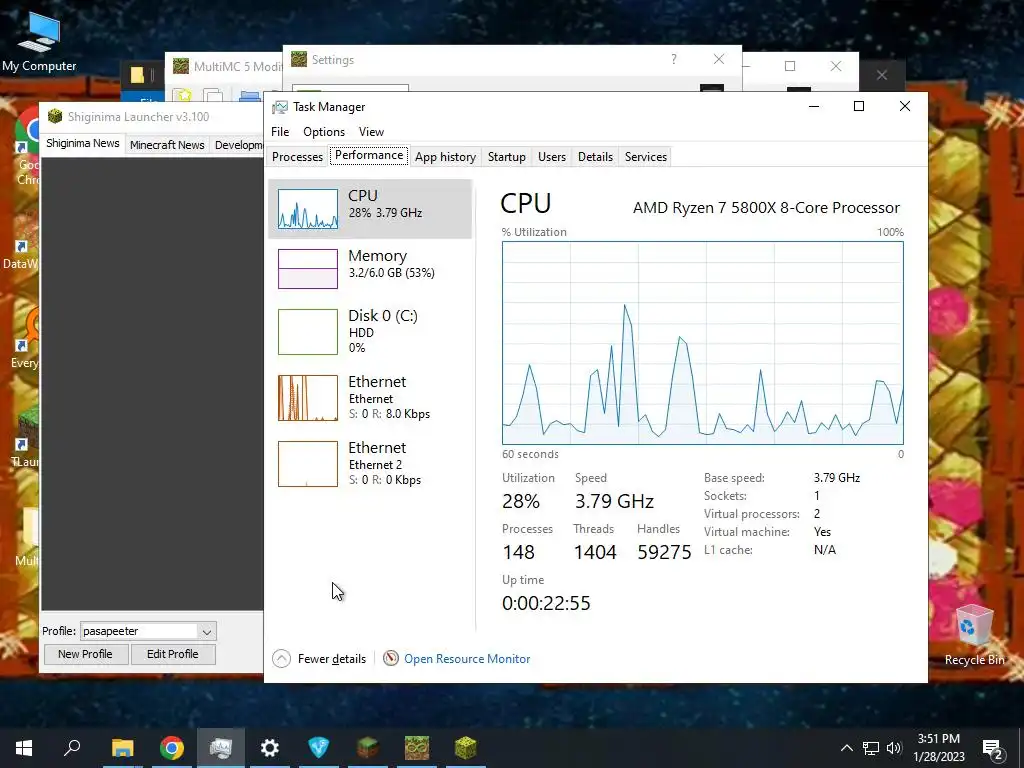Image resolution: width=1024 pixels, height=768 pixels.
Task: Switch to the Startup tab
Action: [507, 157]
